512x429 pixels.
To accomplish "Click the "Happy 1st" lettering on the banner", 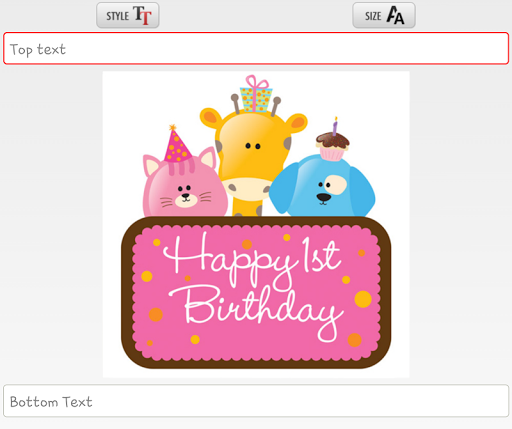I will (252, 260).
